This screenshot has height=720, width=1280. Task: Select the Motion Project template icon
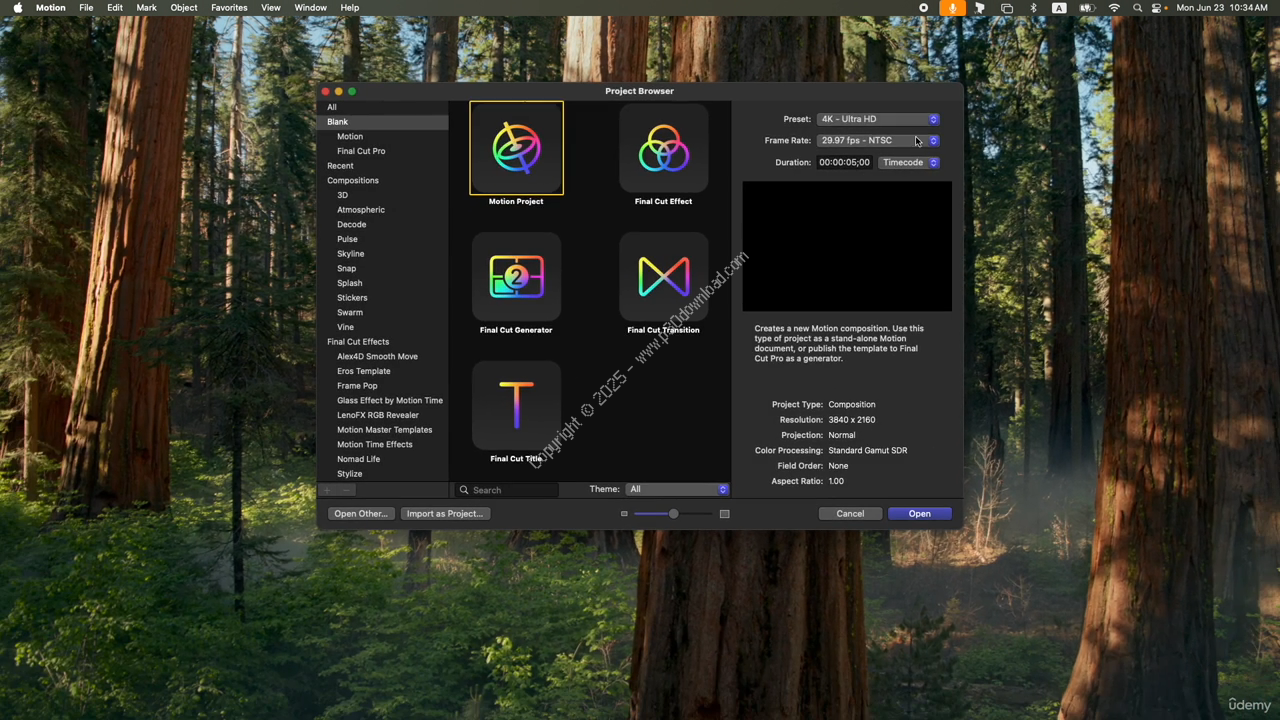pyautogui.click(x=516, y=148)
